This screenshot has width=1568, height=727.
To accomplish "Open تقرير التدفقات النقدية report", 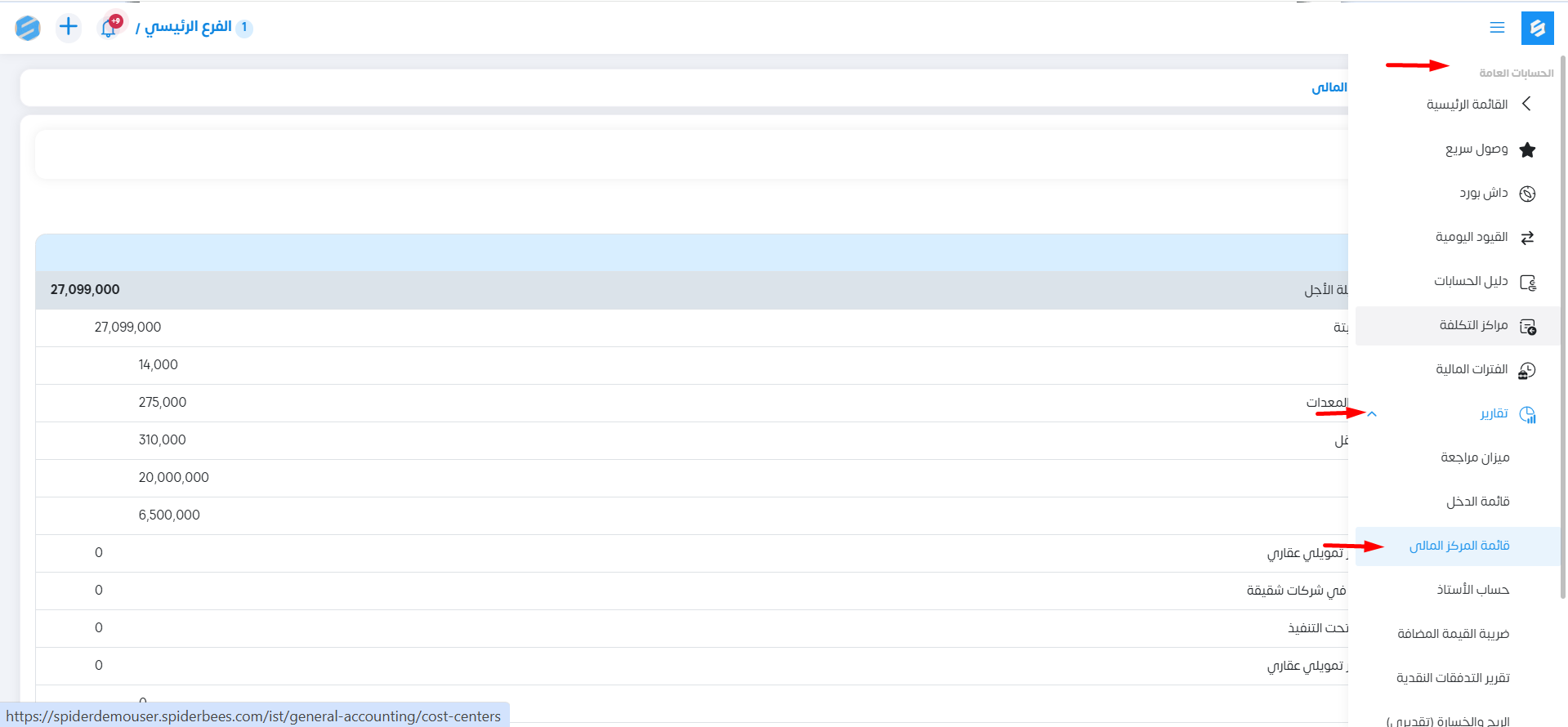I will (x=1453, y=678).
